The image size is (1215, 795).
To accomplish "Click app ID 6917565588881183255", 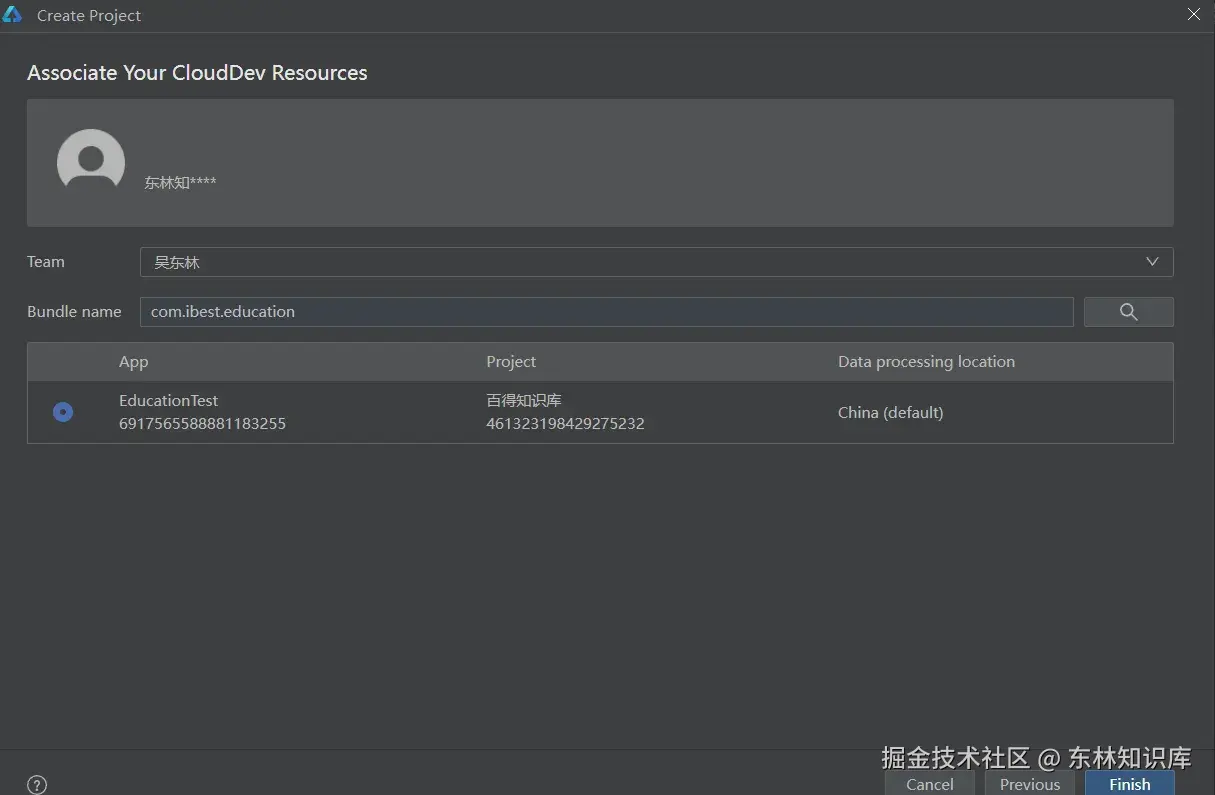I will pos(202,424).
